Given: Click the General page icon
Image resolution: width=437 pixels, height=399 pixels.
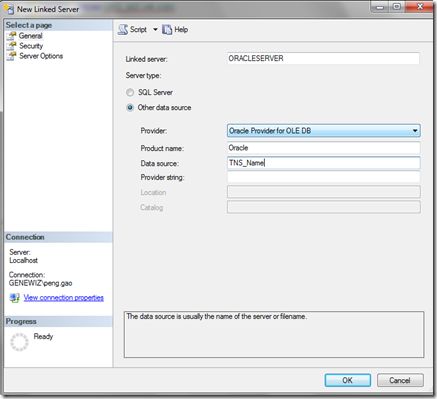Looking at the screenshot, I should click(x=12, y=36).
